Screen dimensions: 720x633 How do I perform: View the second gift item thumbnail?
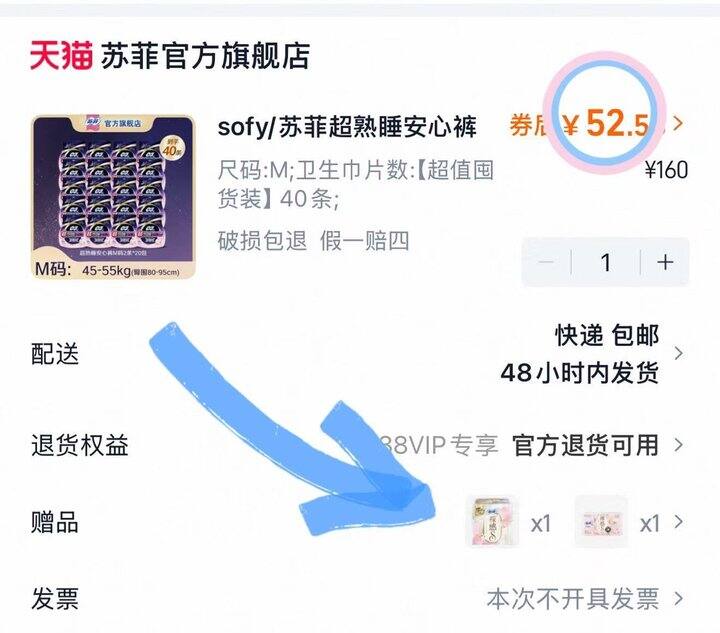click(x=602, y=521)
